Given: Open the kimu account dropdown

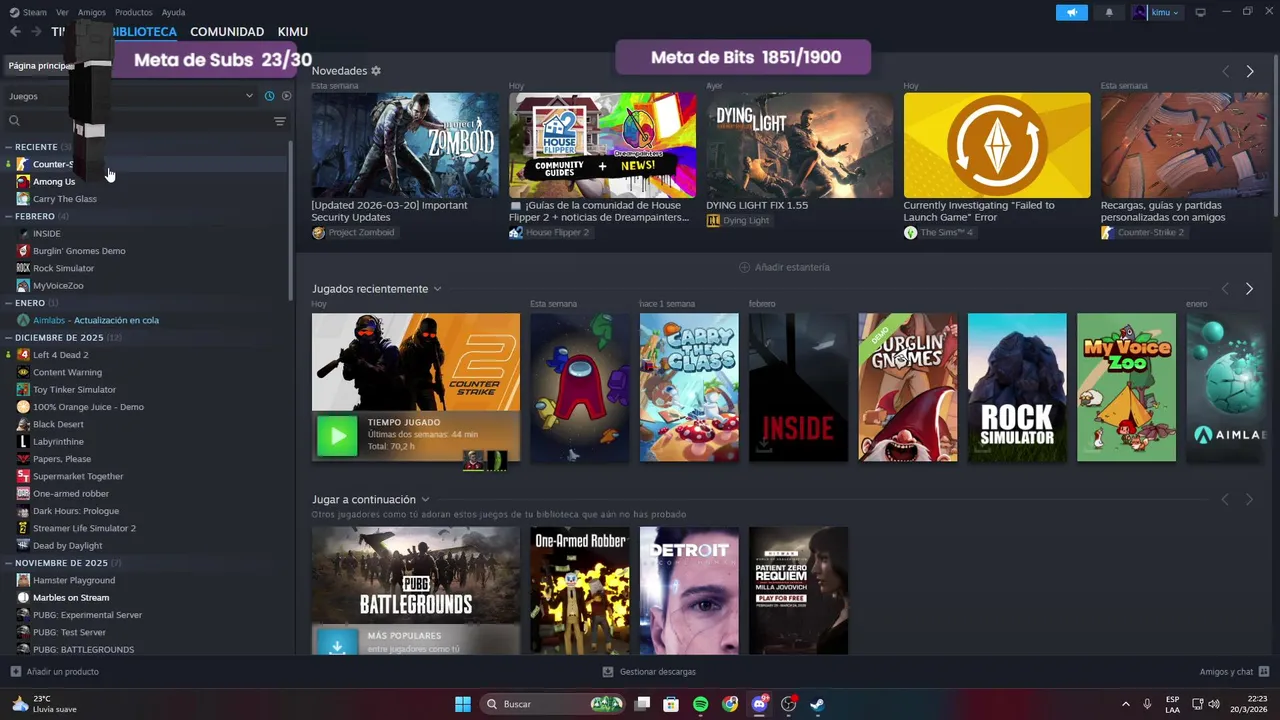Looking at the screenshot, I should coord(1157,12).
